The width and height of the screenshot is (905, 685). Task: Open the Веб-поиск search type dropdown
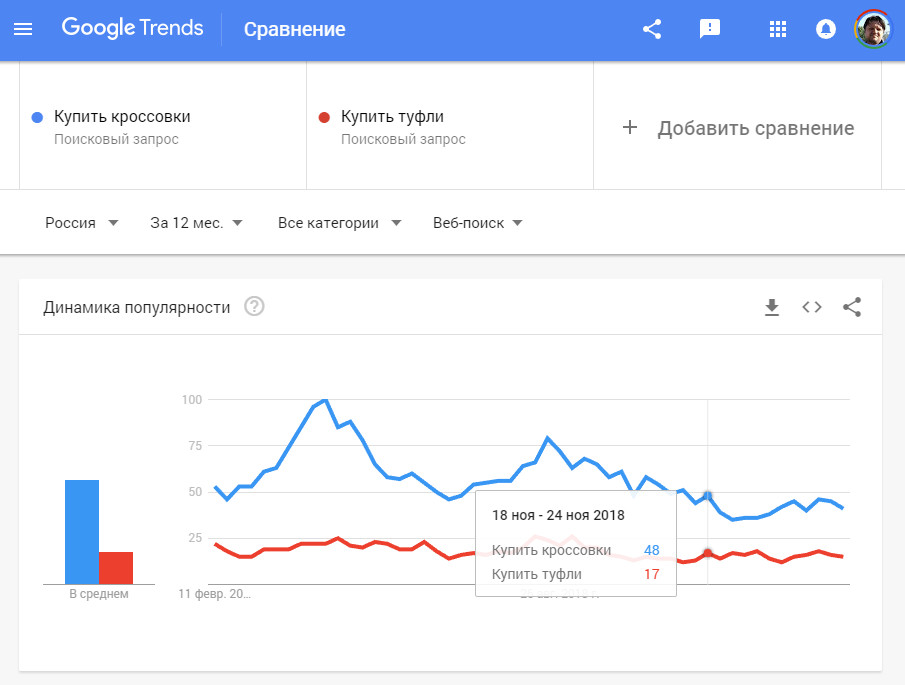pyautogui.click(x=478, y=223)
